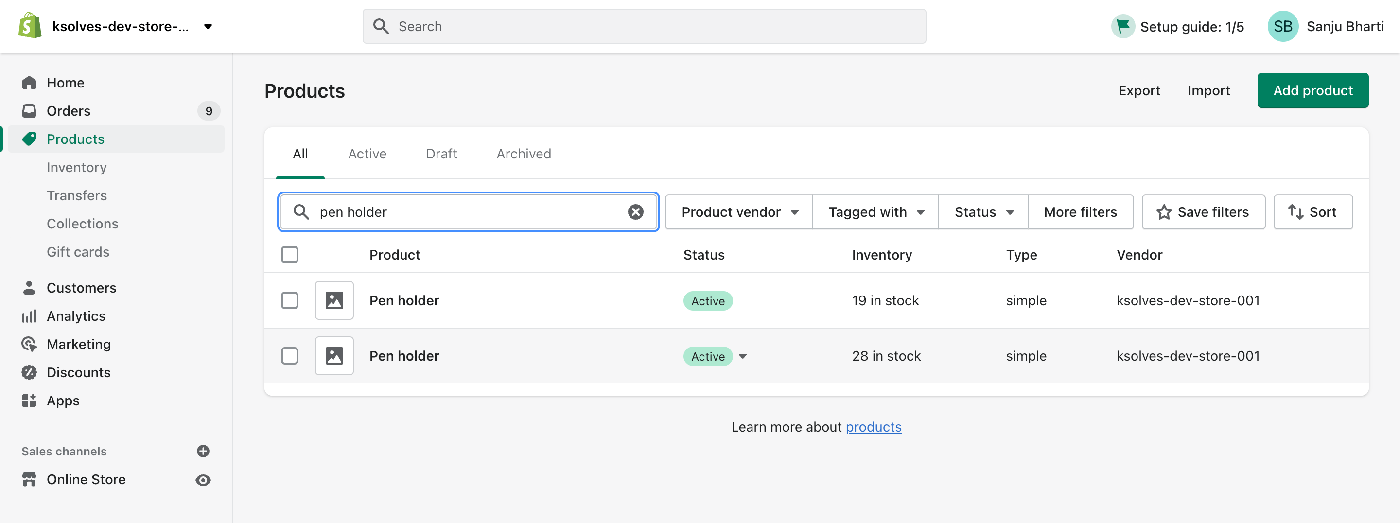Check the 19 in stock Pen holder row
Viewport: 1400px width, 523px height.
coord(290,300)
